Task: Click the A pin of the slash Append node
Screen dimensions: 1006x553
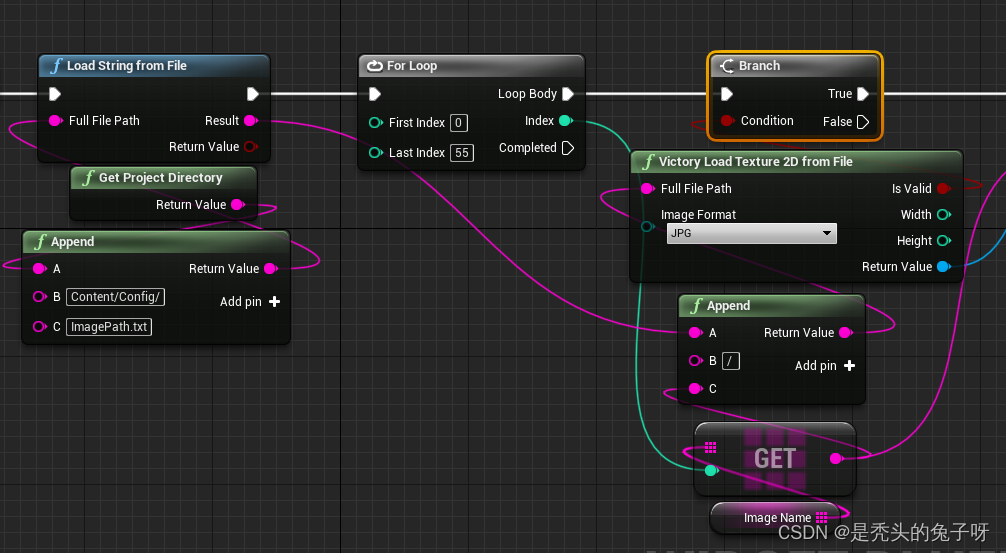Action: pos(695,332)
